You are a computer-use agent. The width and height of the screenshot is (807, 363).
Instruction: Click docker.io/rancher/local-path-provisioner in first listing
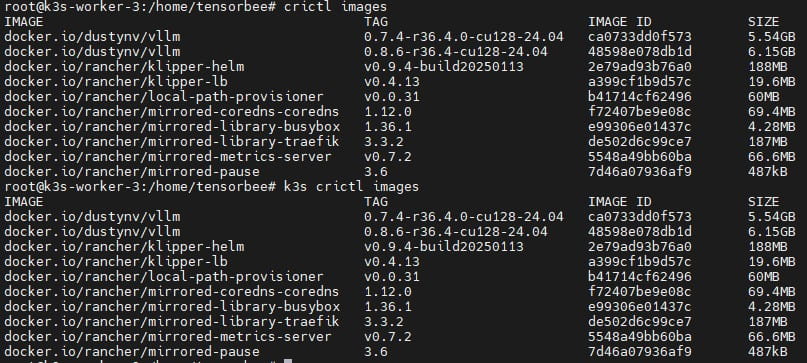pyautogui.click(x=164, y=97)
